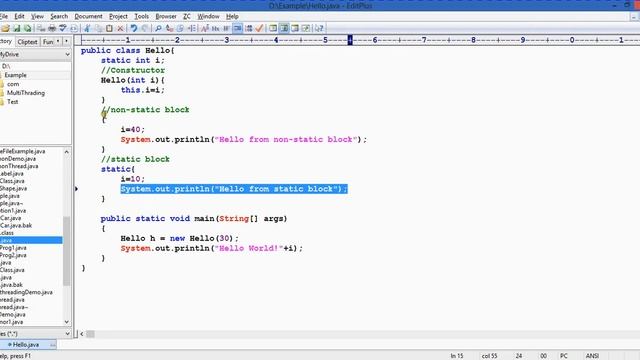The image size is (640, 360).
Task: Open the Document menu
Action: coord(88,16)
